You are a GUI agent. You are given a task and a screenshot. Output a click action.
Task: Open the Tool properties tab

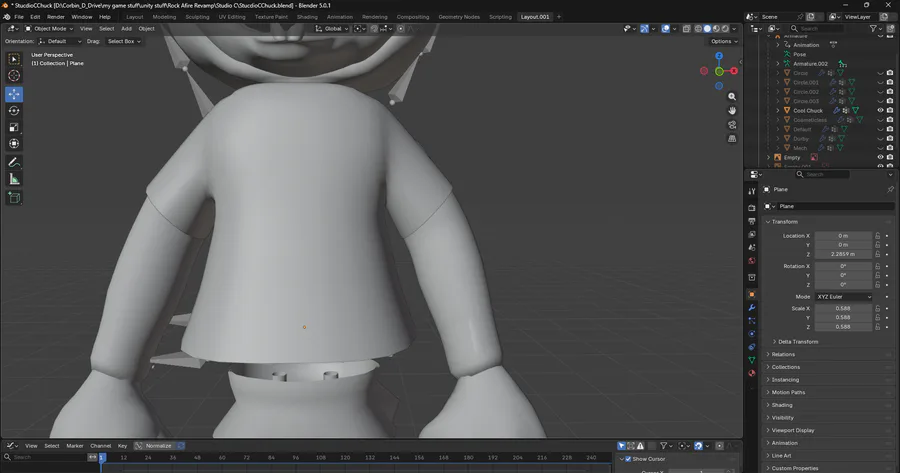(x=752, y=191)
